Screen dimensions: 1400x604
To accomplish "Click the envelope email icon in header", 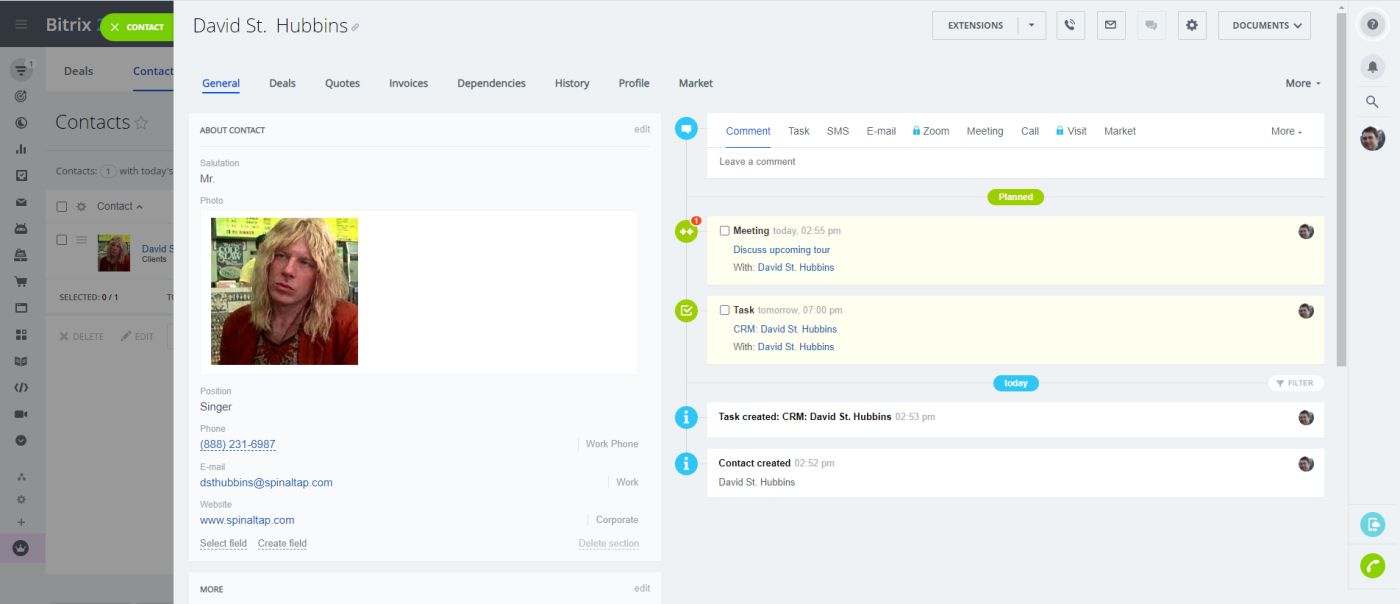I will point(1108,26).
